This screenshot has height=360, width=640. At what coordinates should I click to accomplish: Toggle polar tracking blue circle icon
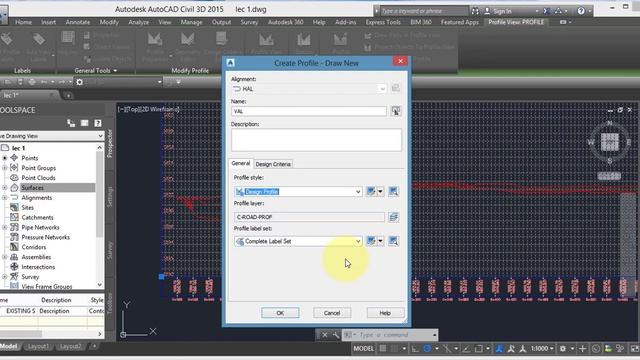(427, 349)
